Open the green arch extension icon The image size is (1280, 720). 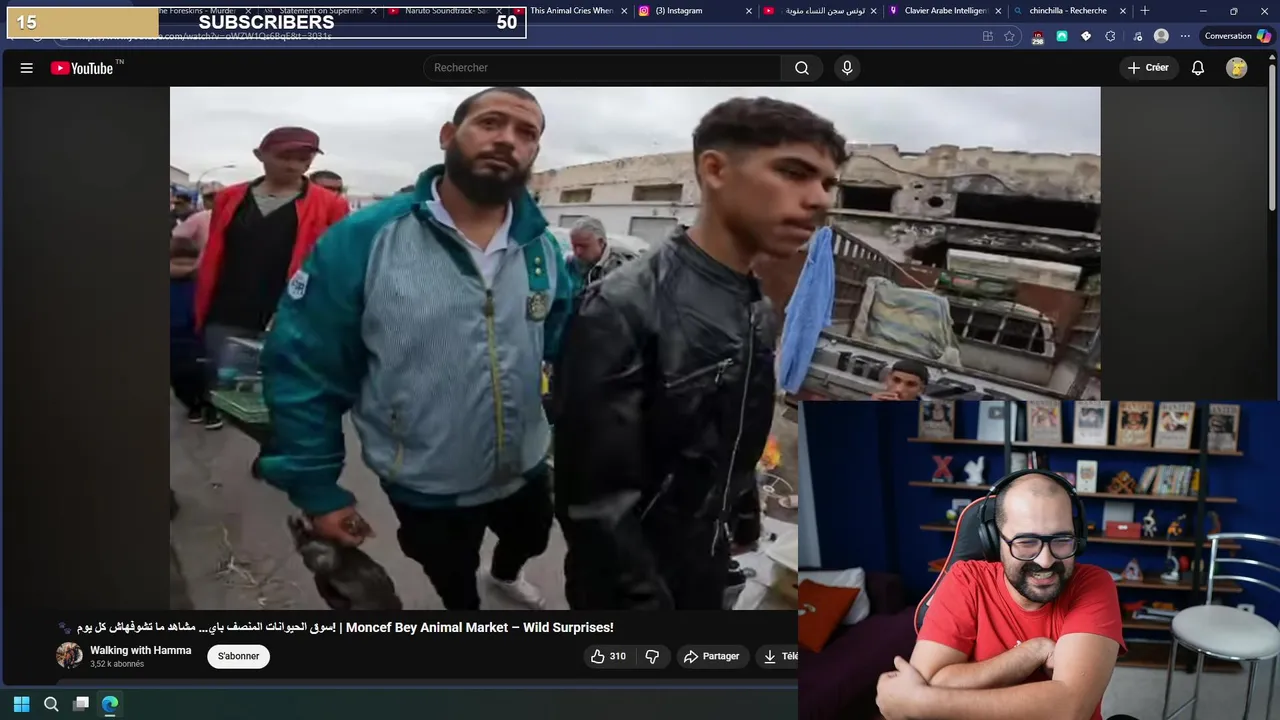[1062, 36]
